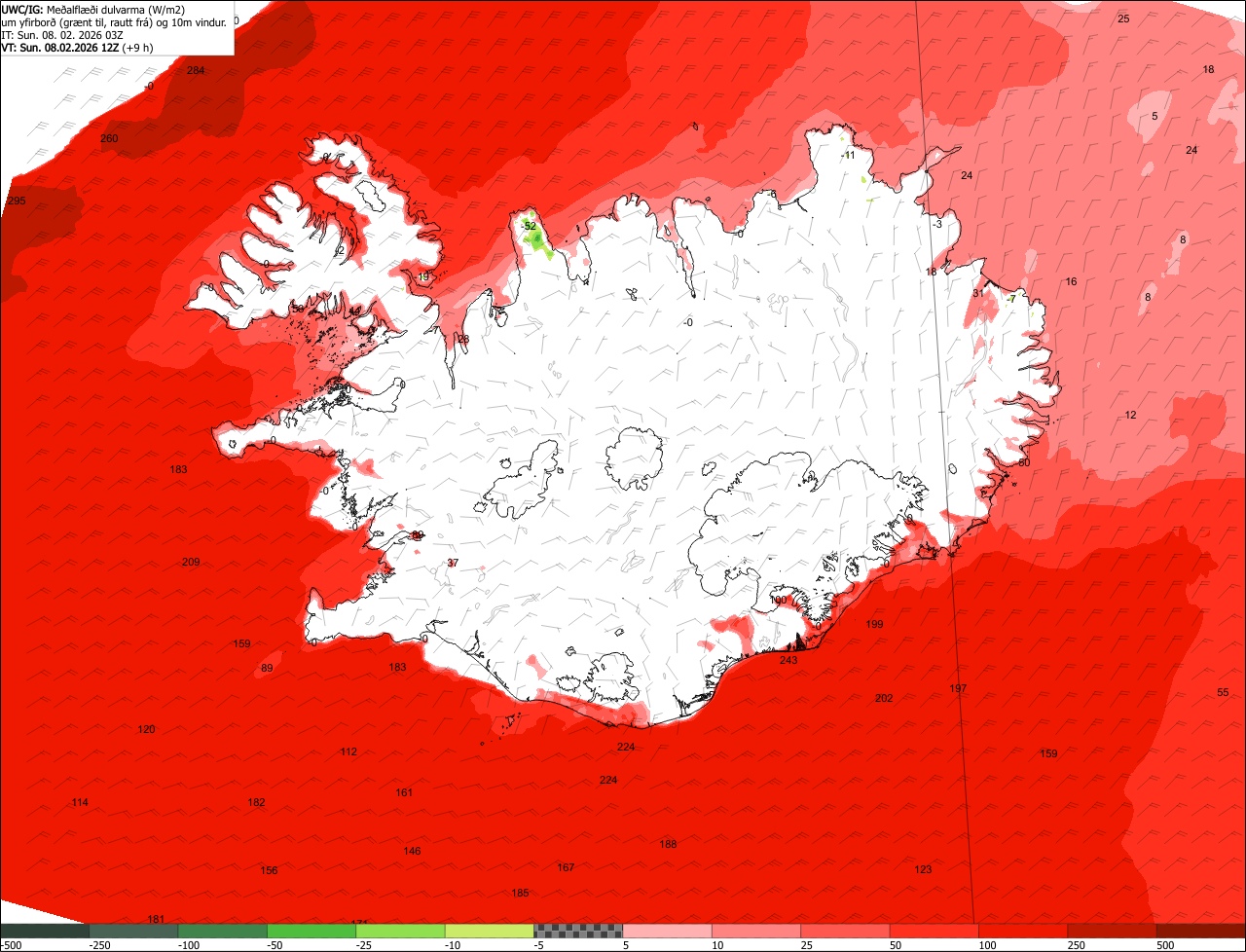The image size is (1246, 952).
Task: Click the 202 flux value
Action: tap(884, 699)
